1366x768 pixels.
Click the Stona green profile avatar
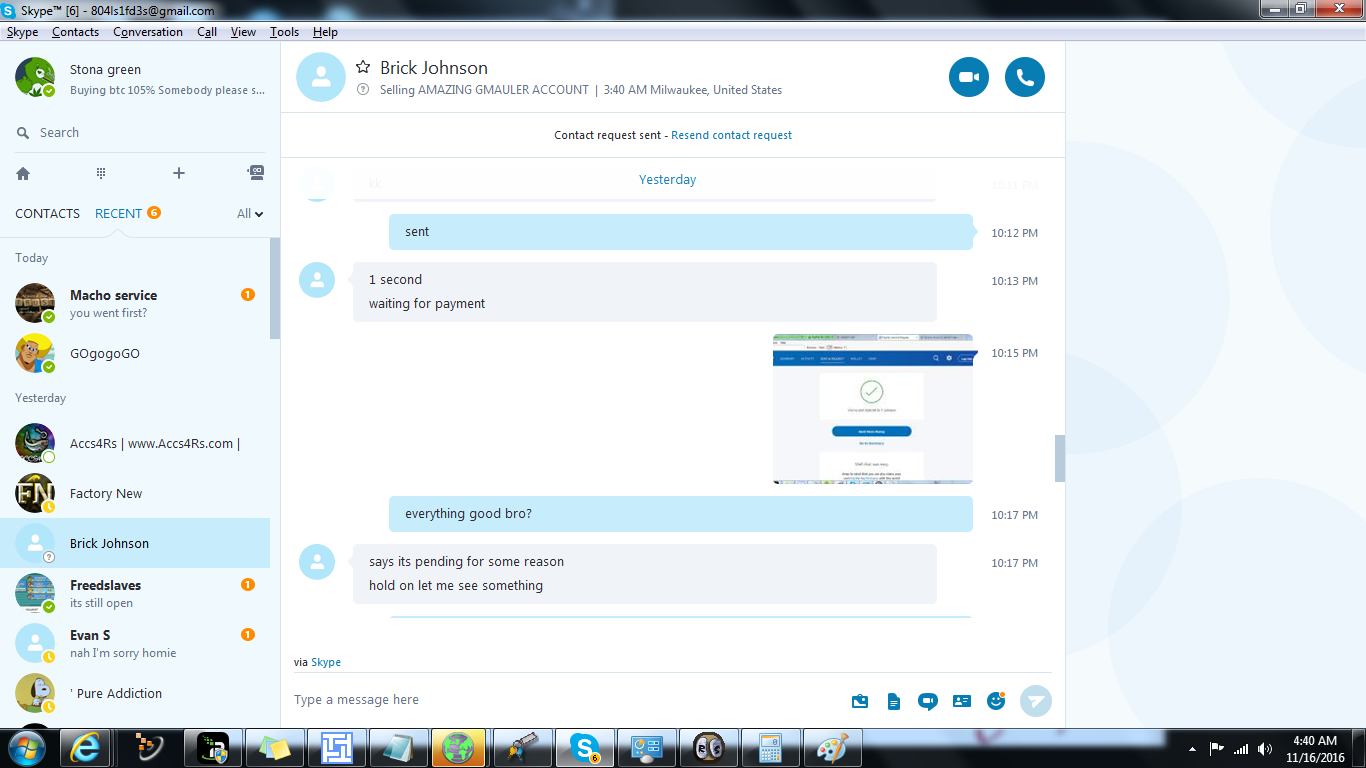(x=35, y=77)
